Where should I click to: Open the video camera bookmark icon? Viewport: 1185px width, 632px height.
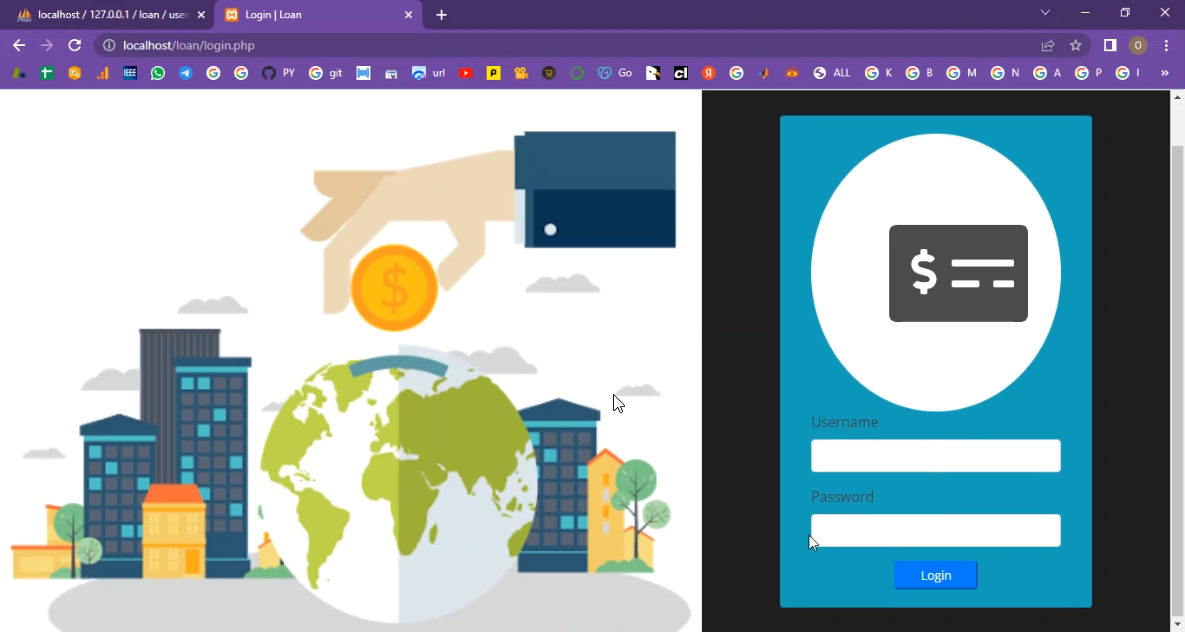click(521, 73)
